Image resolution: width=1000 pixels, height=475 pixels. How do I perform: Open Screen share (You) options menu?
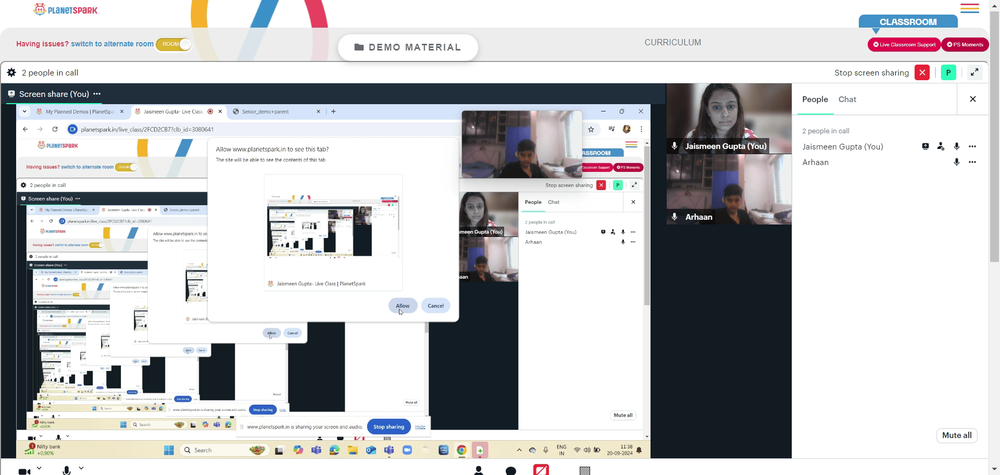pyautogui.click(x=96, y=94)
